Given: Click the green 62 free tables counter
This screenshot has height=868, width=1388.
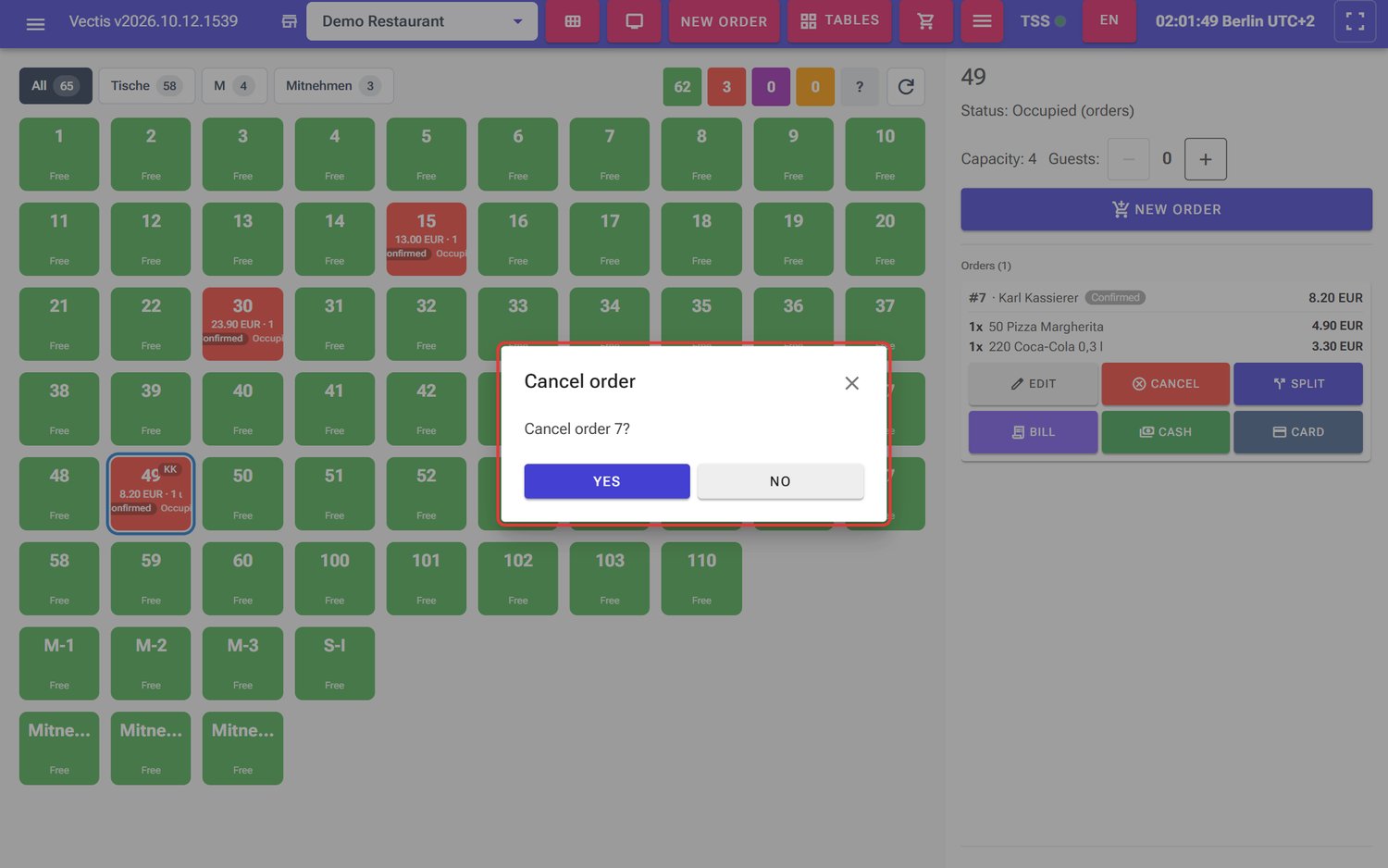Looking at the screenshot, I should pyautogui.click(x=682, y=87).
